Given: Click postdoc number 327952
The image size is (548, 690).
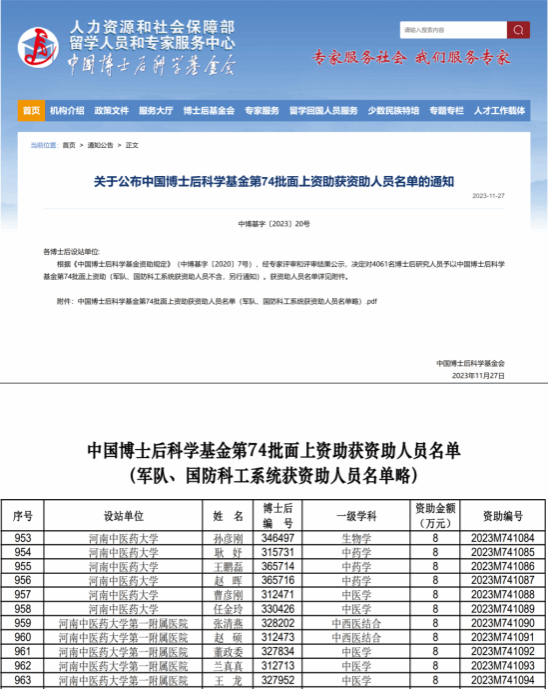Looking at the screenshot, I should click(278, 680).
